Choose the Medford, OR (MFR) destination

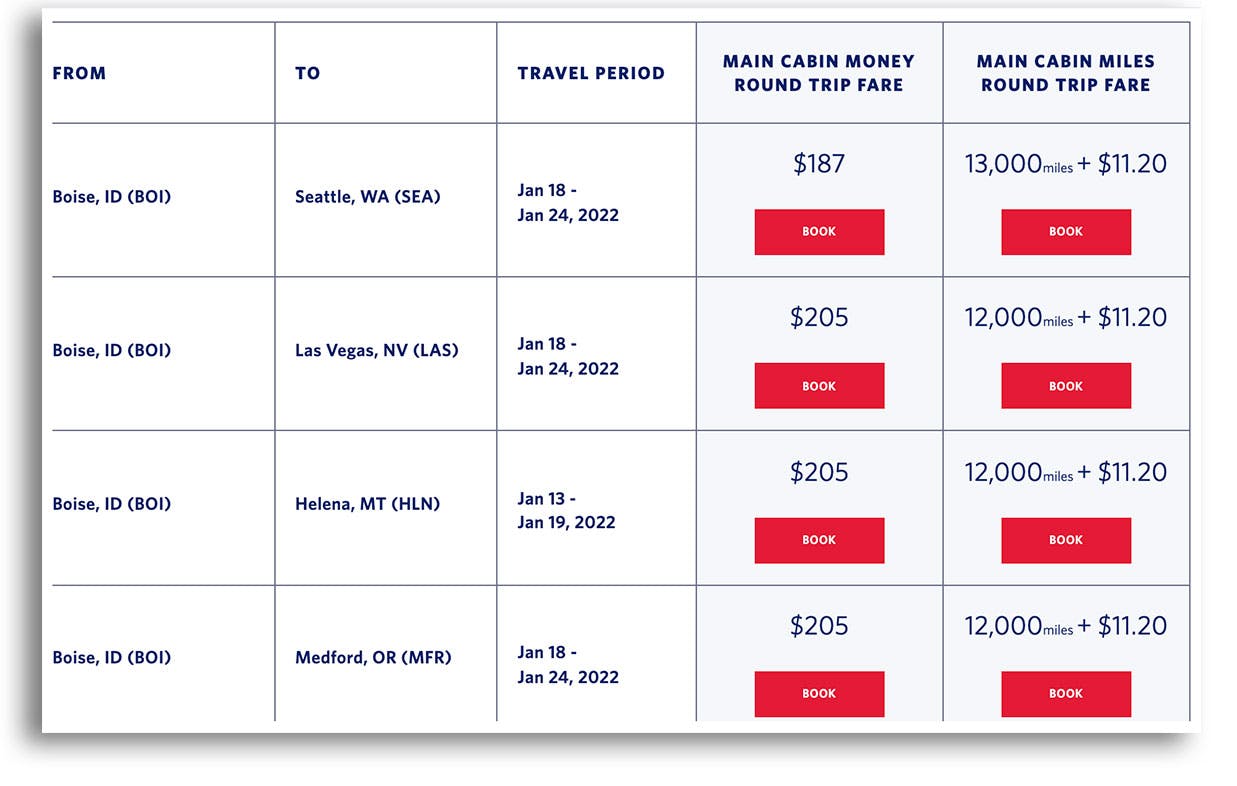[x=373, y=658]
